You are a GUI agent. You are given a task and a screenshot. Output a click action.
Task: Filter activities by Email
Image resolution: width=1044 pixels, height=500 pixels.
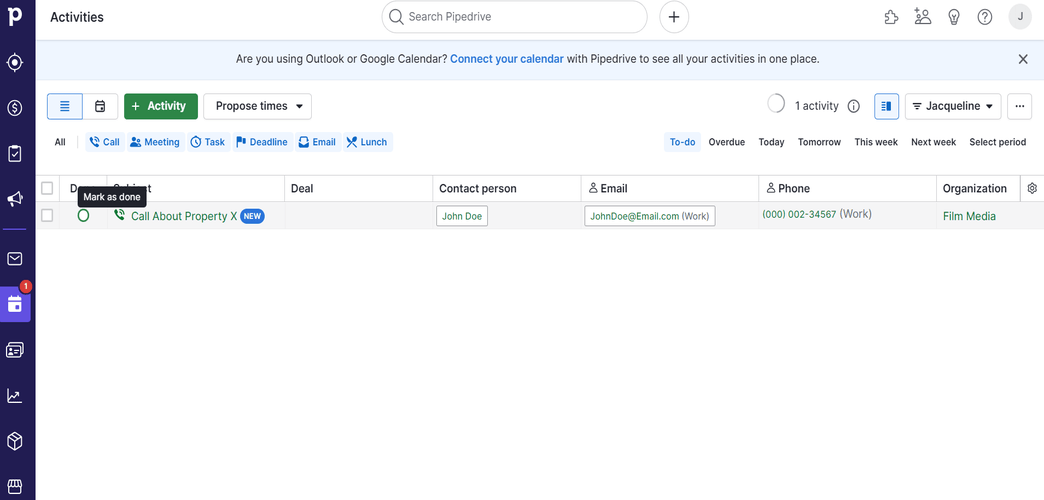[x=317, y=142]
